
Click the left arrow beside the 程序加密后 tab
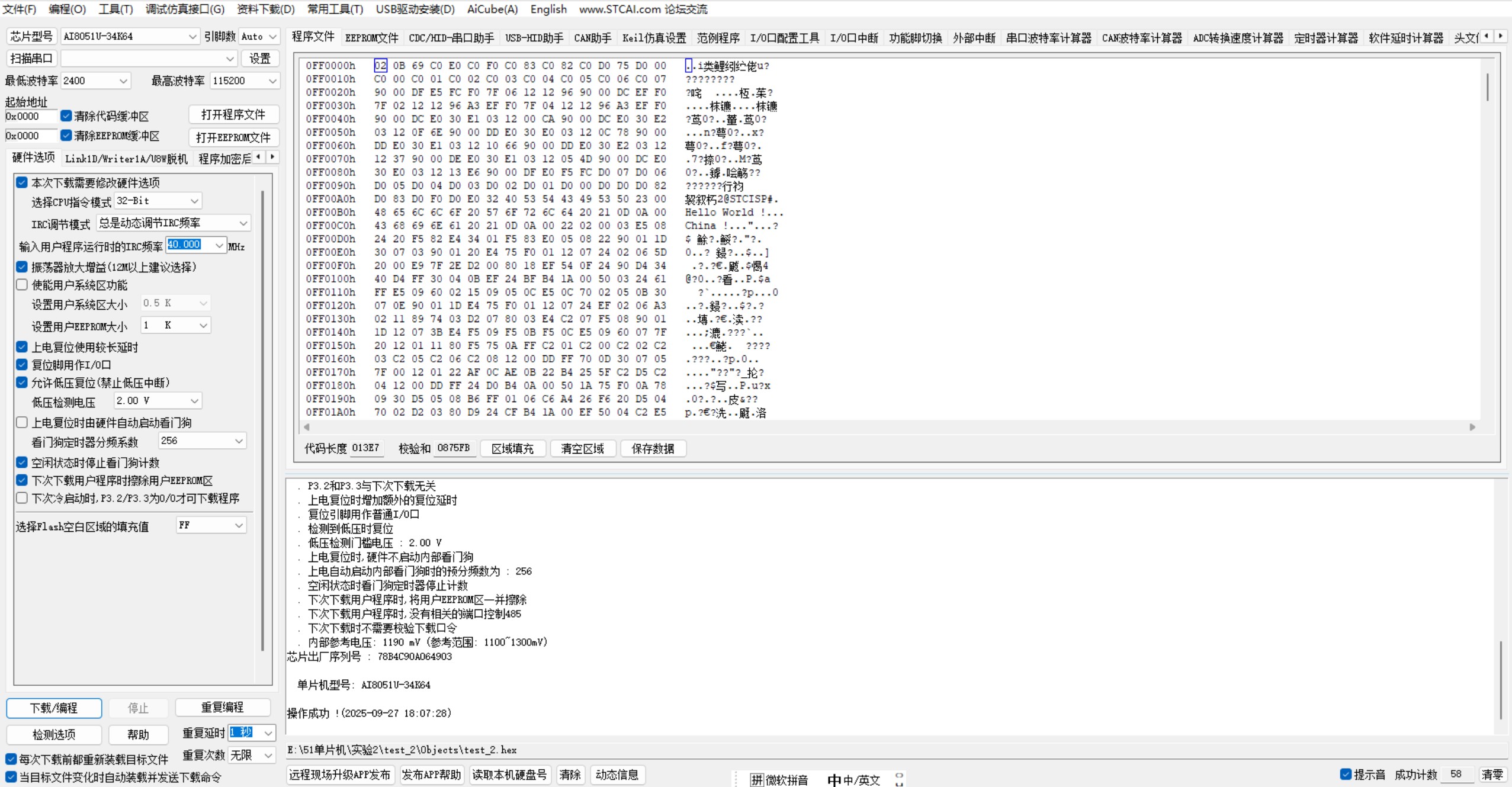point(259,157)
